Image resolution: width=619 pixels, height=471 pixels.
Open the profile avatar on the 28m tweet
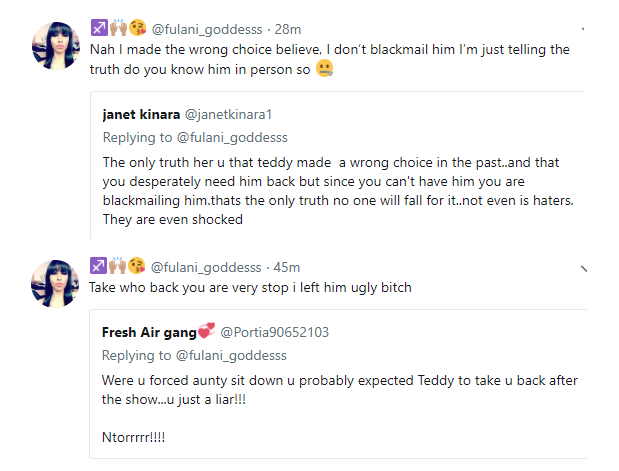[x=55, y=42]
